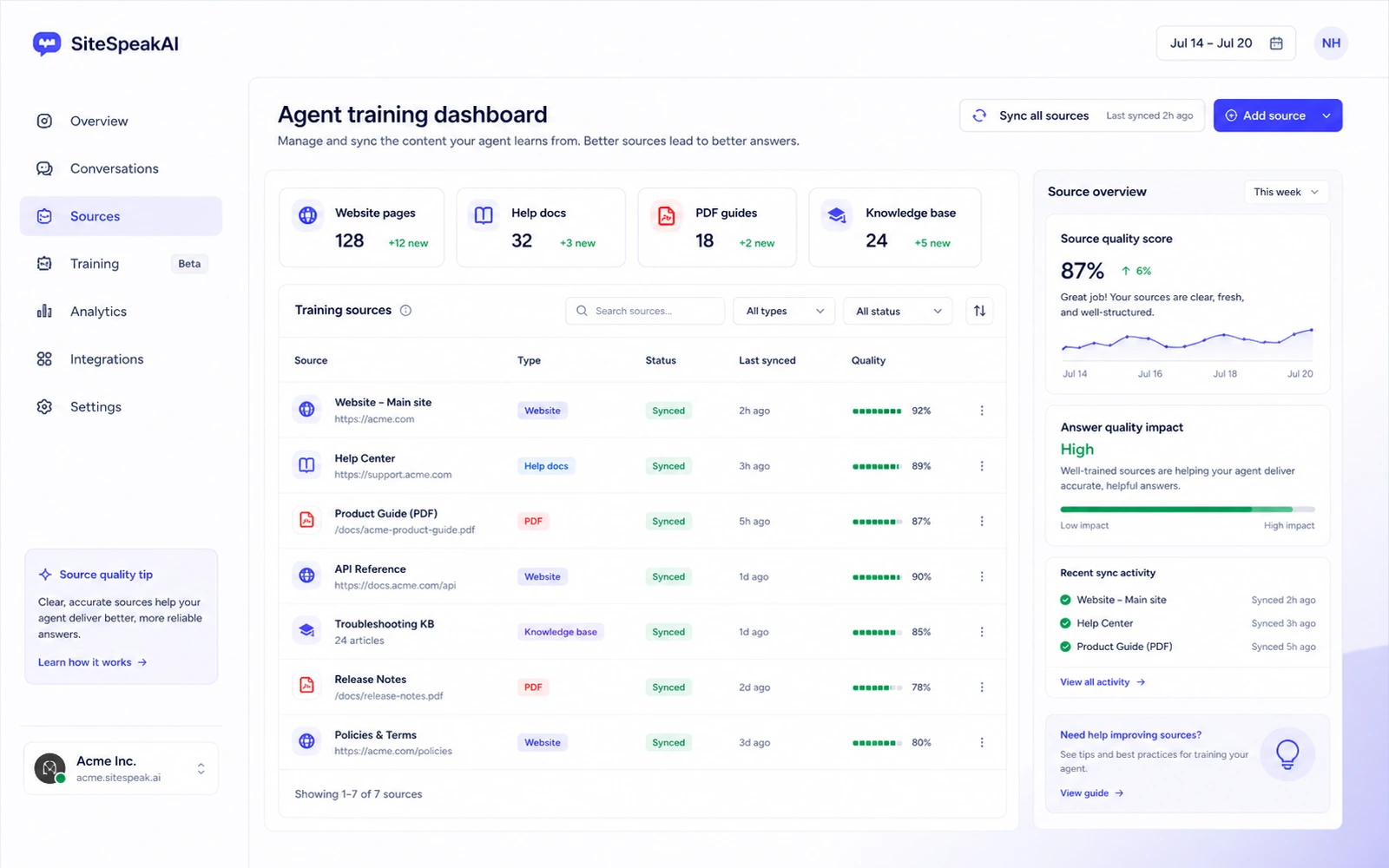Click the Acme Inc. workspace avatar
Image resolution: width=1389 pixels, height=868 pixels.
pos(49,768)
